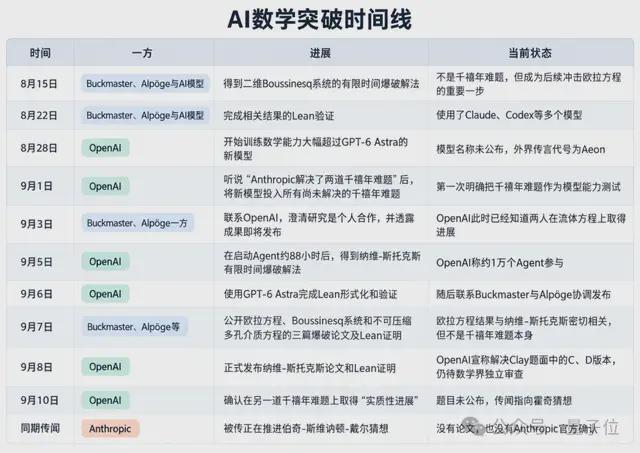This screenshot has width=640, height=453.
Task: Click text "得到二维Boussinesq系统的有限时间爆破解法"
Action: [x=321, y=84]
